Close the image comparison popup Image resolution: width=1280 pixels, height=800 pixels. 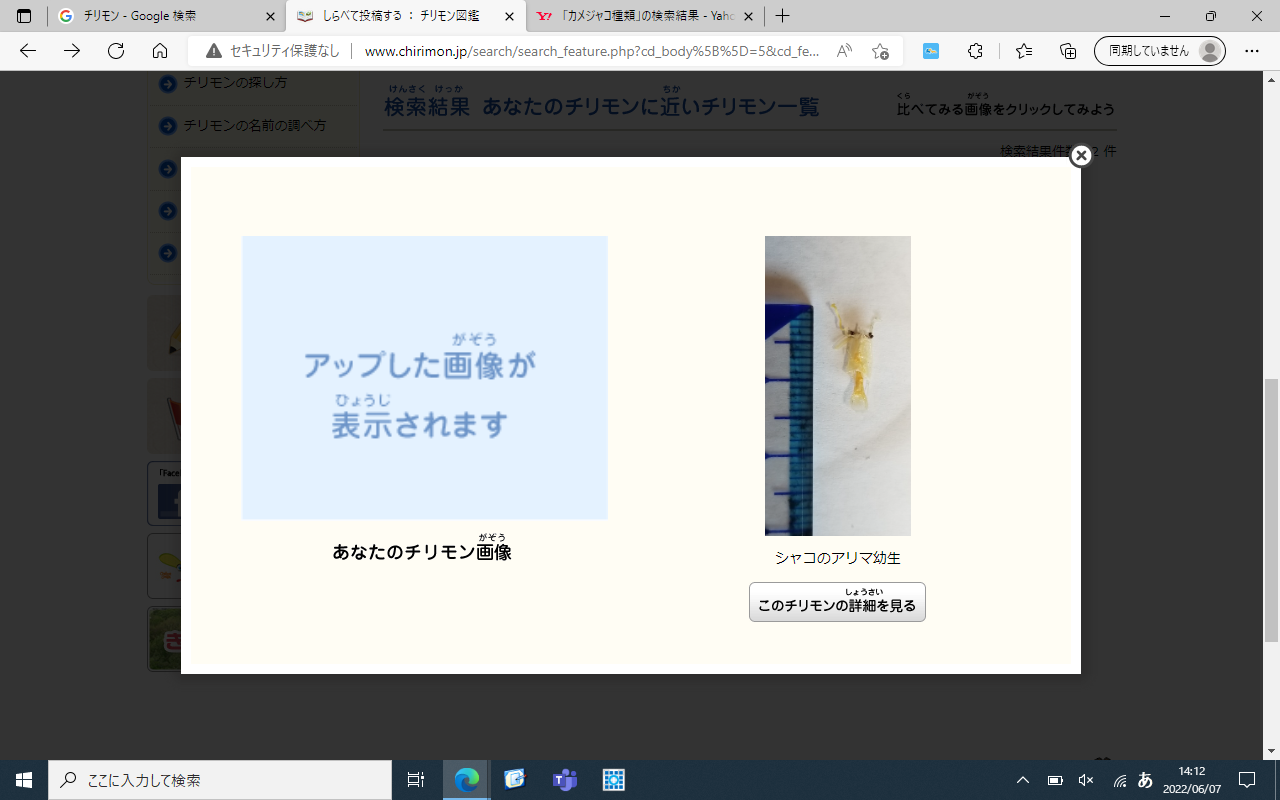(1080, 156)
